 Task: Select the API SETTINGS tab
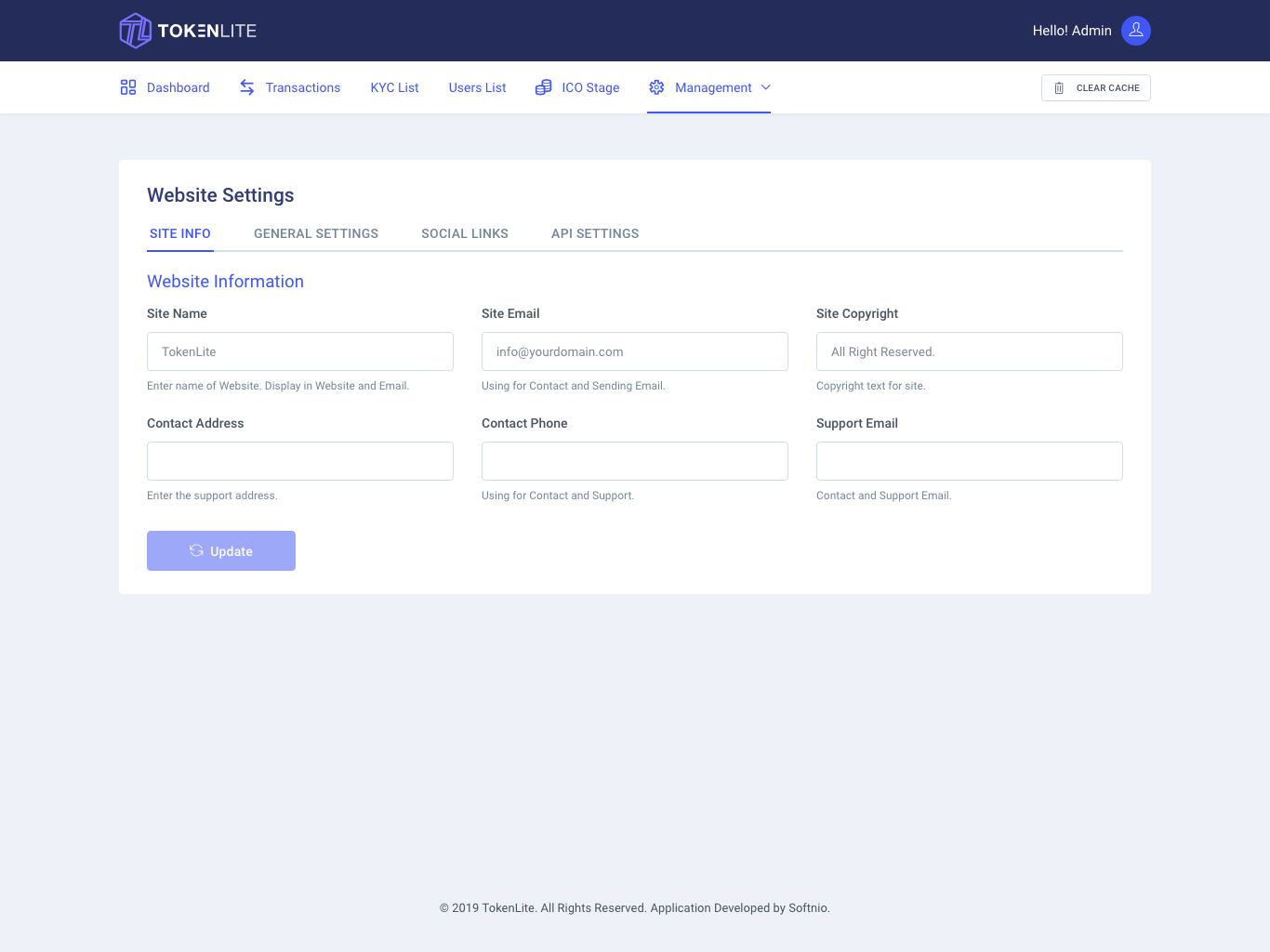click(594, 233)
